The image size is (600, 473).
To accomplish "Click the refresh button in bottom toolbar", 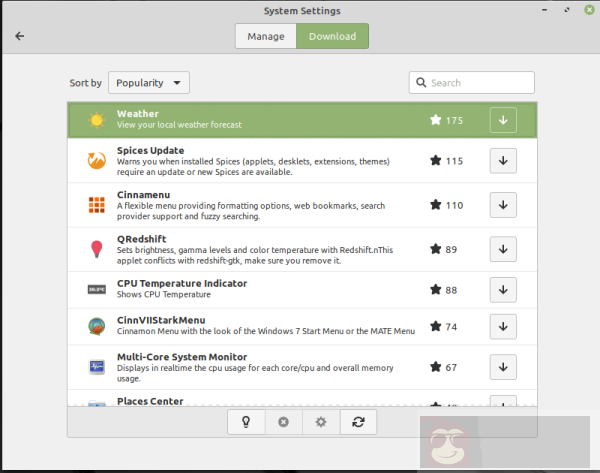I will pos(358,422).
